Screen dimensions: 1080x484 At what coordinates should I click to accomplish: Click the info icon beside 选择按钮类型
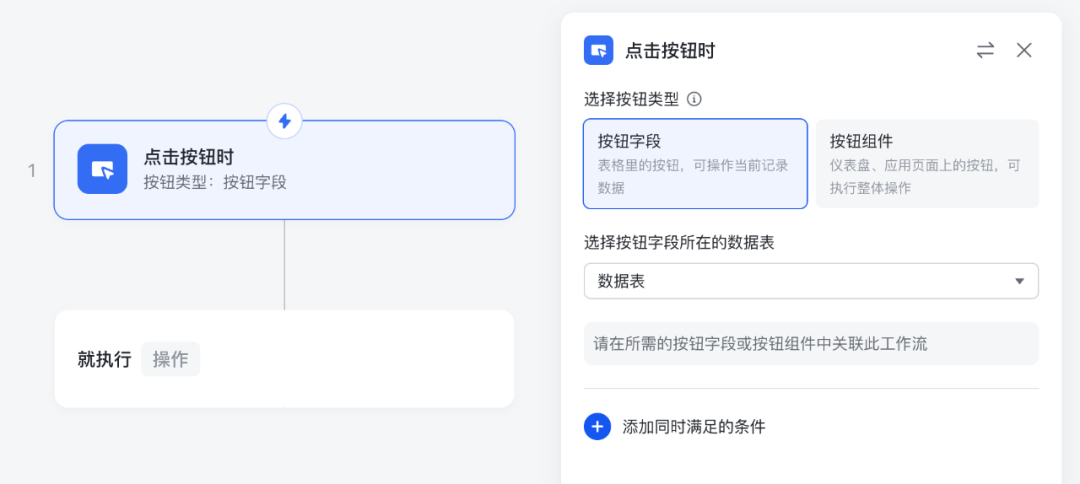click(x=694, y=99)
